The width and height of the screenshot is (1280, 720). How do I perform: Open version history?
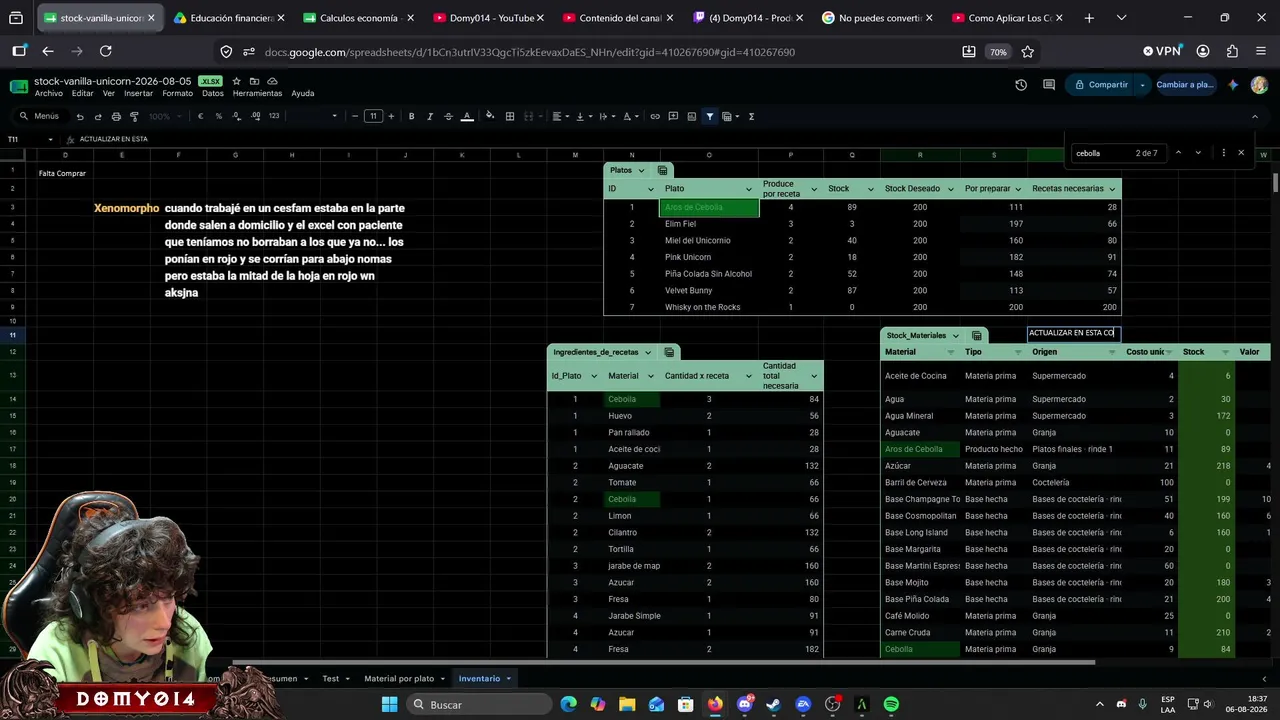1021,85
